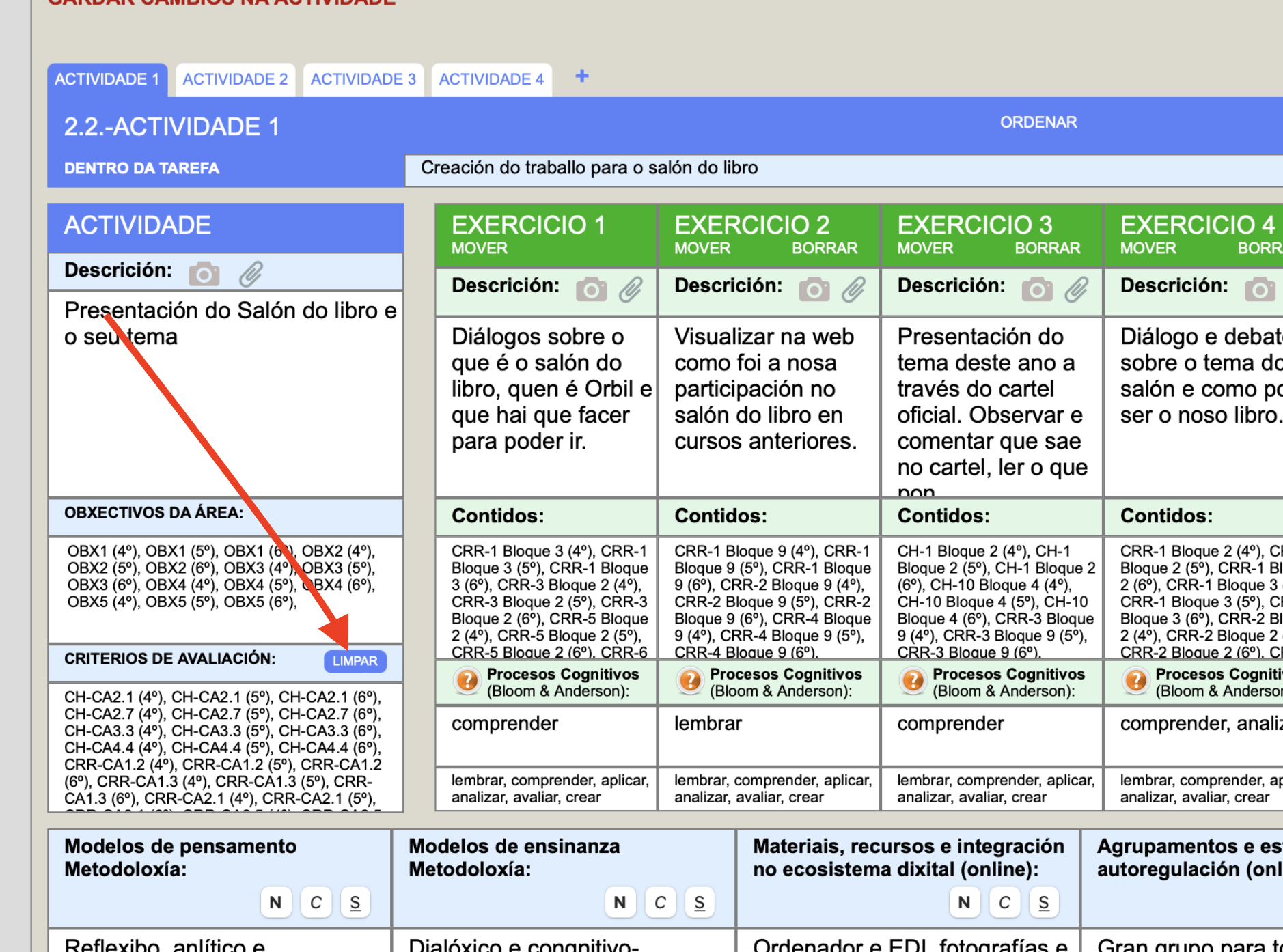Screen dimensions: 1283x952
Task: Click the 'EXERCICIO 1' header title
Action: tap(529, 225)
